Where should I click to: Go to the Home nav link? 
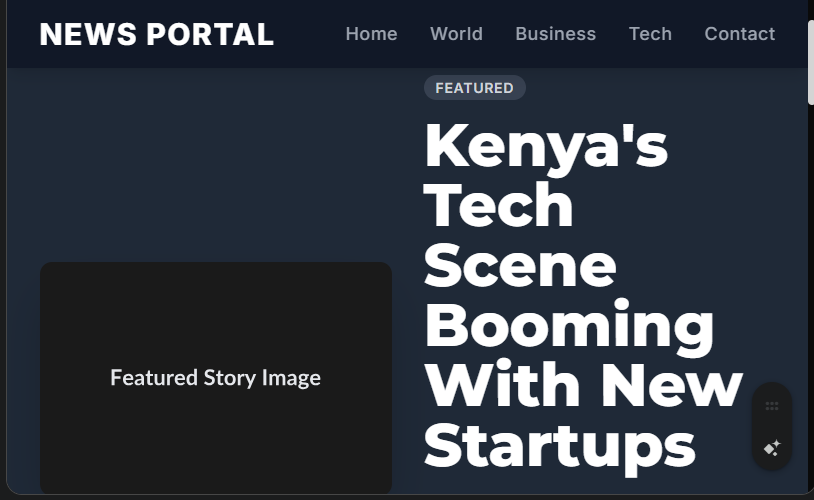371,34
